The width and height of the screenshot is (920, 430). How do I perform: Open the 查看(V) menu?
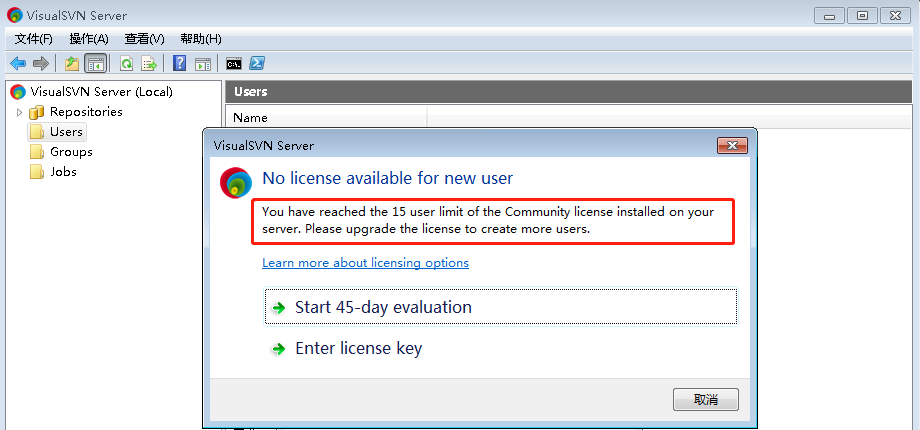coord(144,39)
